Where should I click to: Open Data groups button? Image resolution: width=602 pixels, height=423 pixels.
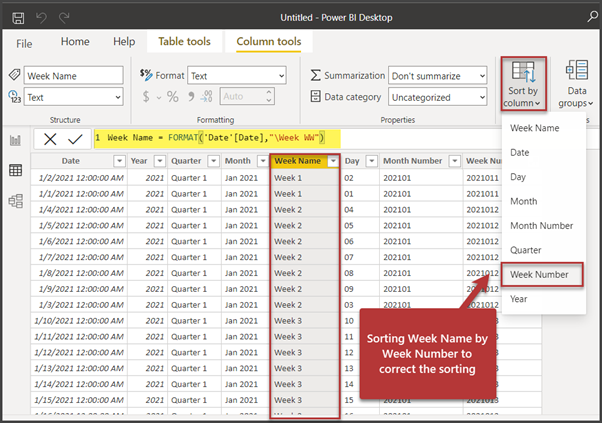(576, 84)
